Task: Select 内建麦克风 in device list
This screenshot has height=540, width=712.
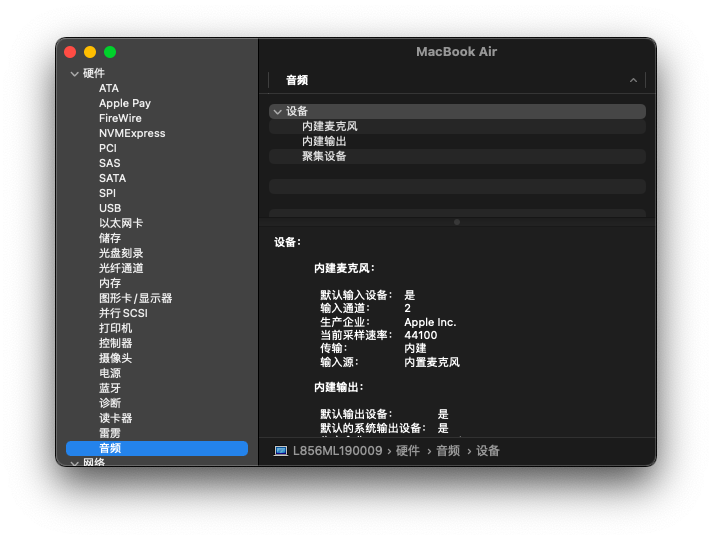Action: pos(329,127)
